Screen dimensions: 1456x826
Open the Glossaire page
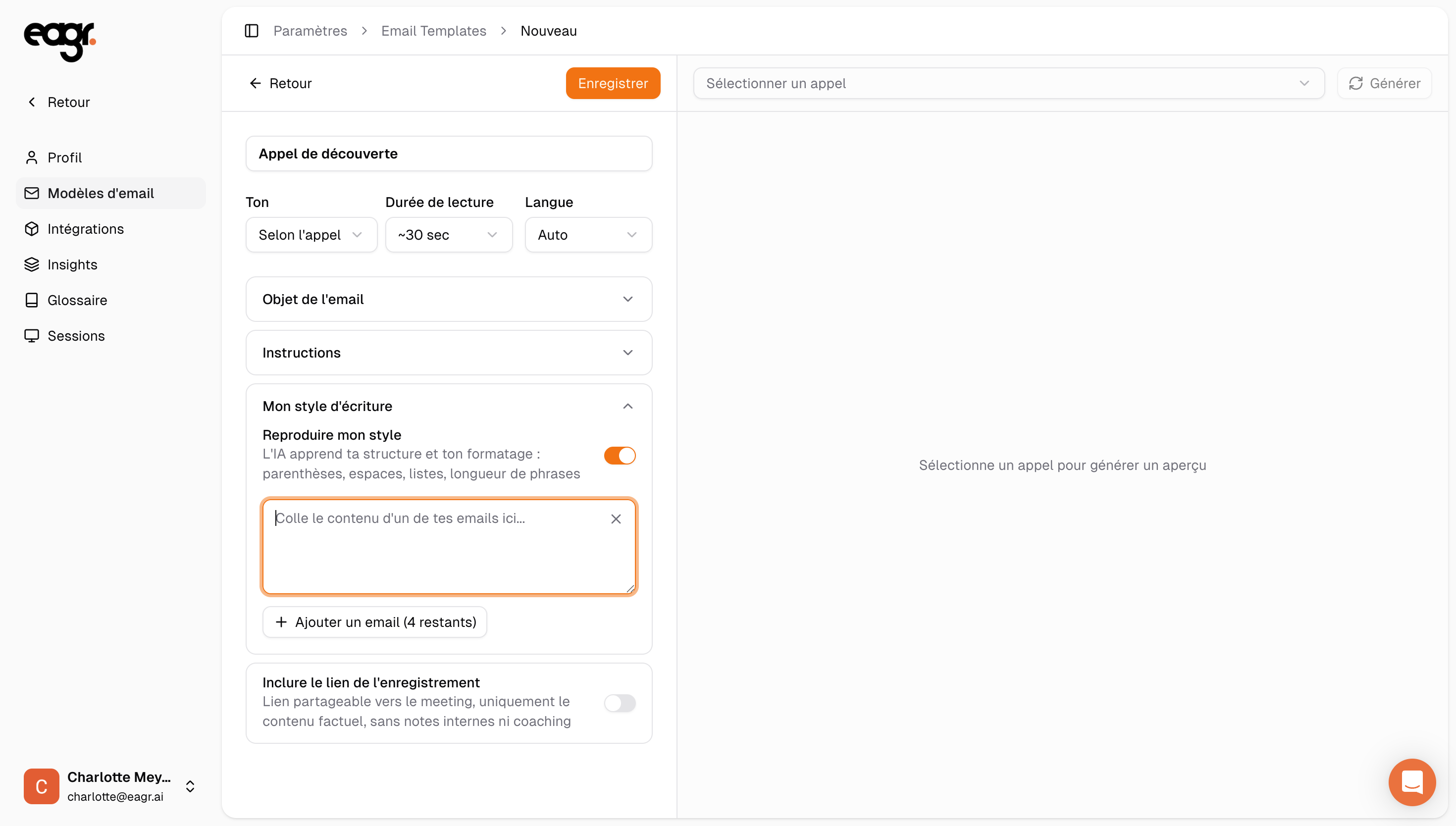[77, 300]
